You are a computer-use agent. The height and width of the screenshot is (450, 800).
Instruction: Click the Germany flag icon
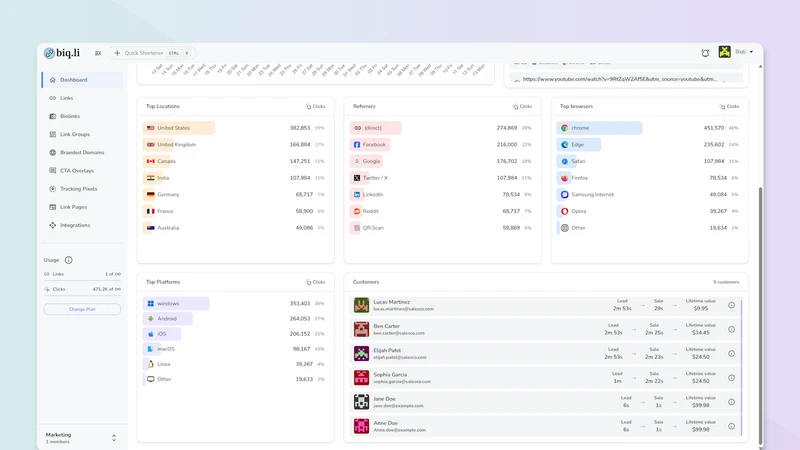151,194
